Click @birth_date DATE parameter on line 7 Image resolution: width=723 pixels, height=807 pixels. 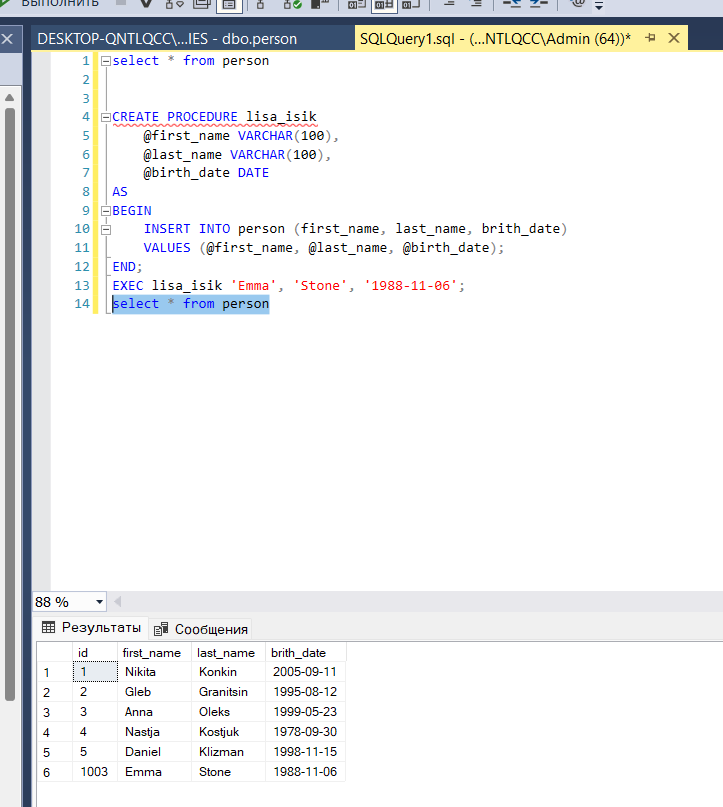206,173
